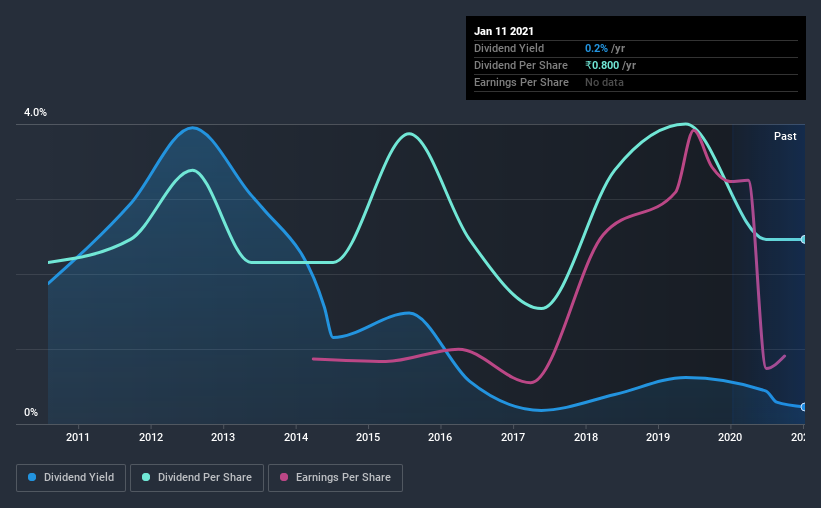Click the Jan 11 2021 tooltip date
Viewport: 821px width, 508px height.
(504, 31)
